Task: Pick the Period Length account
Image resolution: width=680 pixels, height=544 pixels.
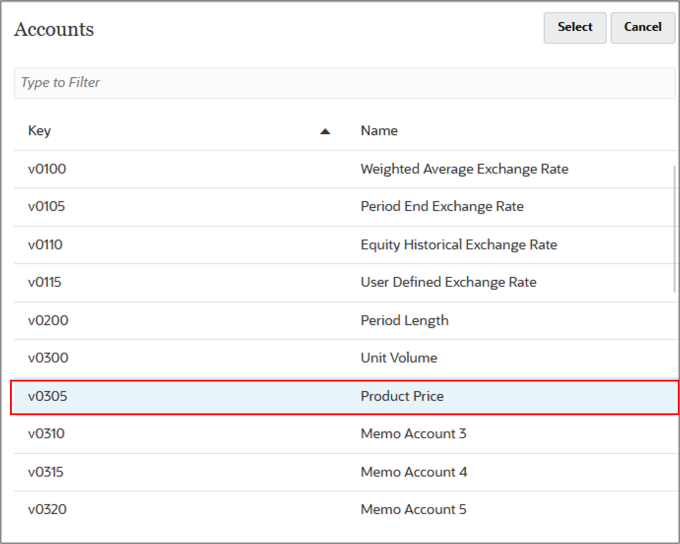Action: tap(405, 321)
